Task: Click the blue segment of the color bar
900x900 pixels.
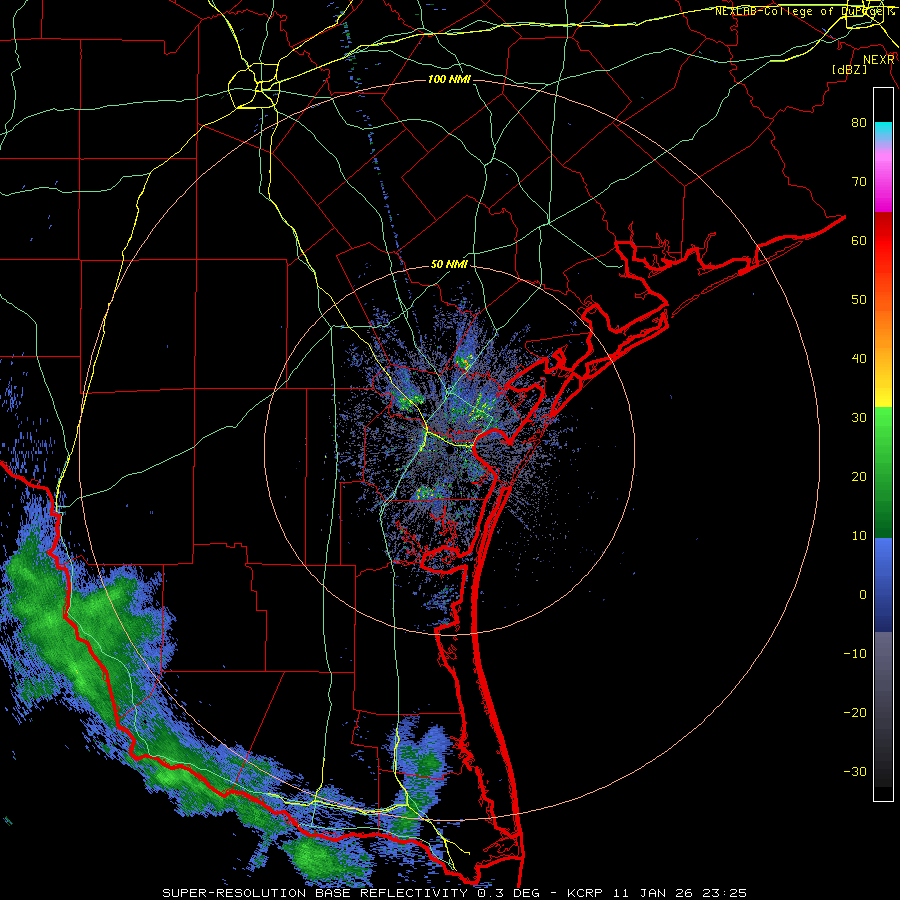Action: click(883, 585)
